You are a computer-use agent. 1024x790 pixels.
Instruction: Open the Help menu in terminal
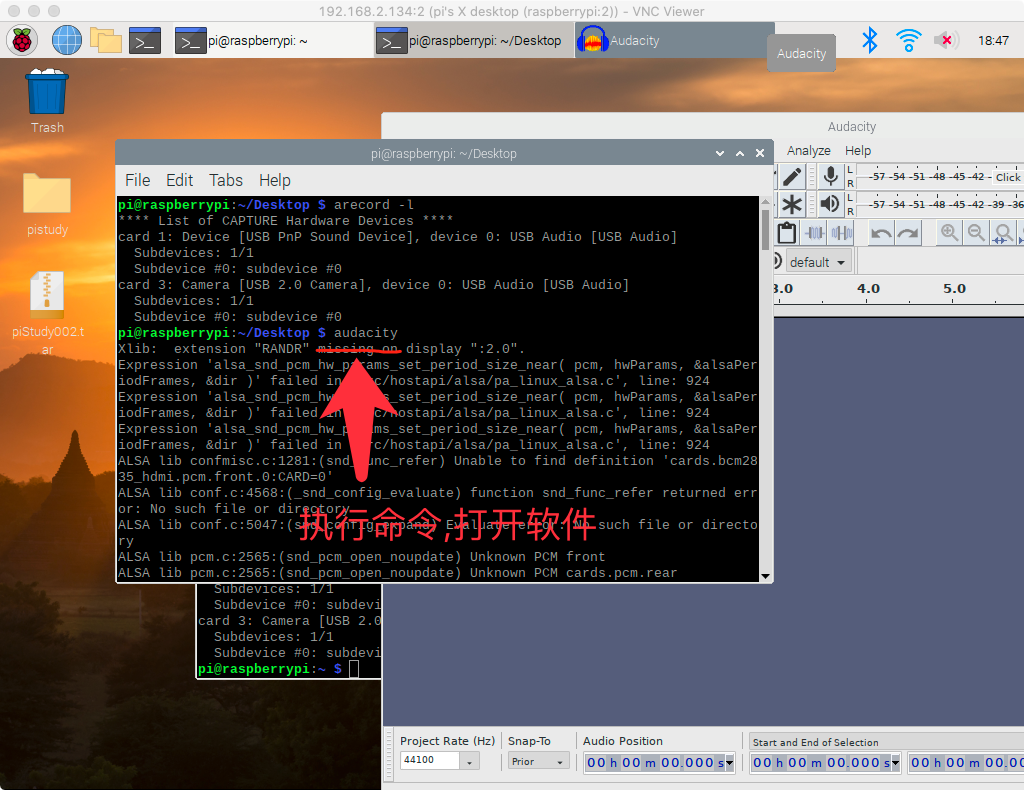tap(274, 180)
